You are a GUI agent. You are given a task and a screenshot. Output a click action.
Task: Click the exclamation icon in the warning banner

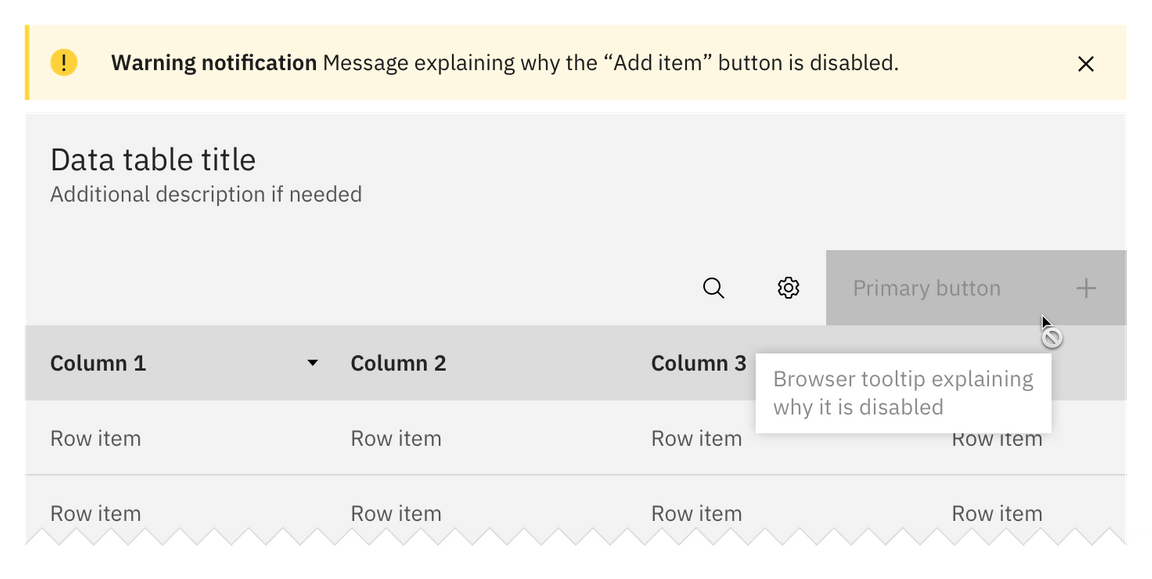[63, 62]
